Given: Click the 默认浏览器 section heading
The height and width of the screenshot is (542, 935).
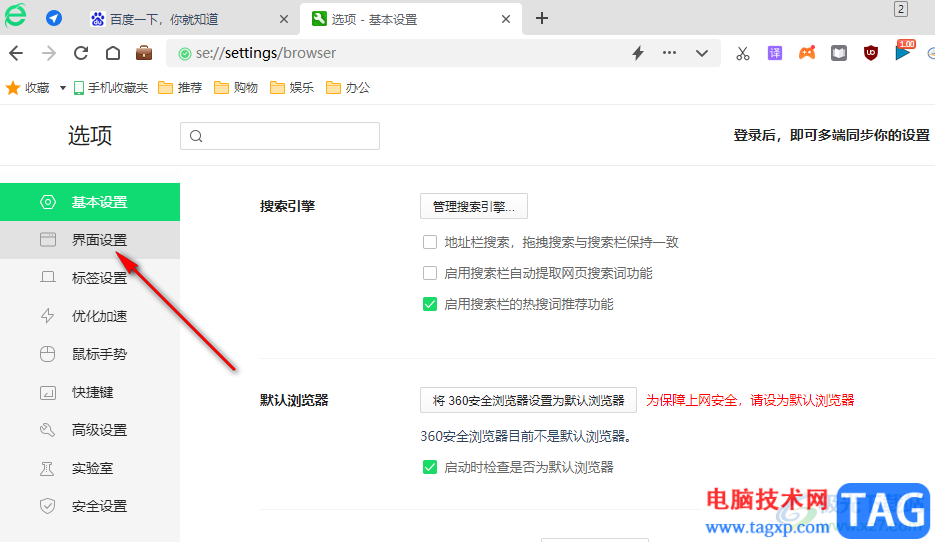Looking at the screenshot, I should 294,400.
